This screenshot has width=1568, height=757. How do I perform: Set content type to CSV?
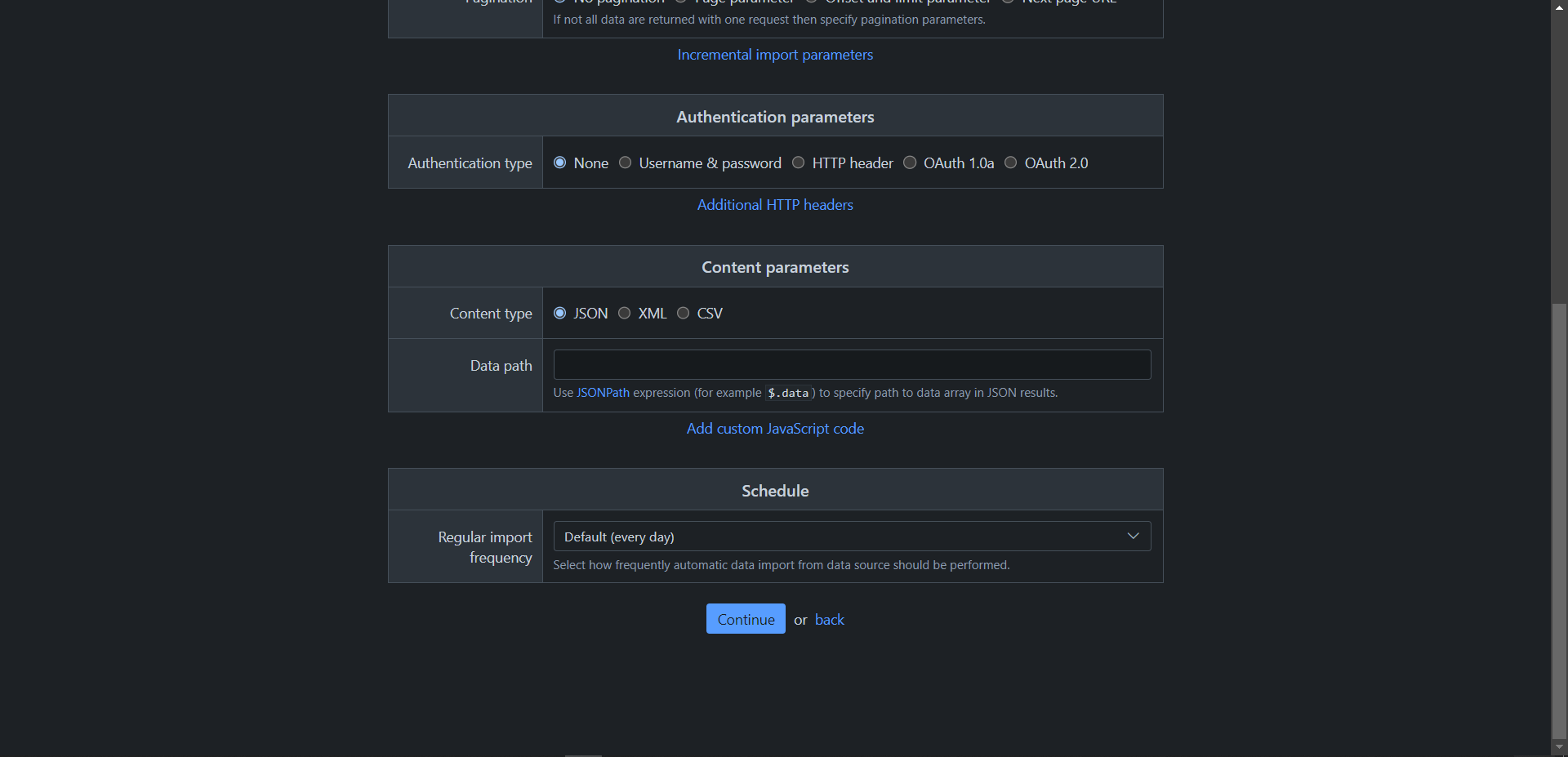pos(683,313)
